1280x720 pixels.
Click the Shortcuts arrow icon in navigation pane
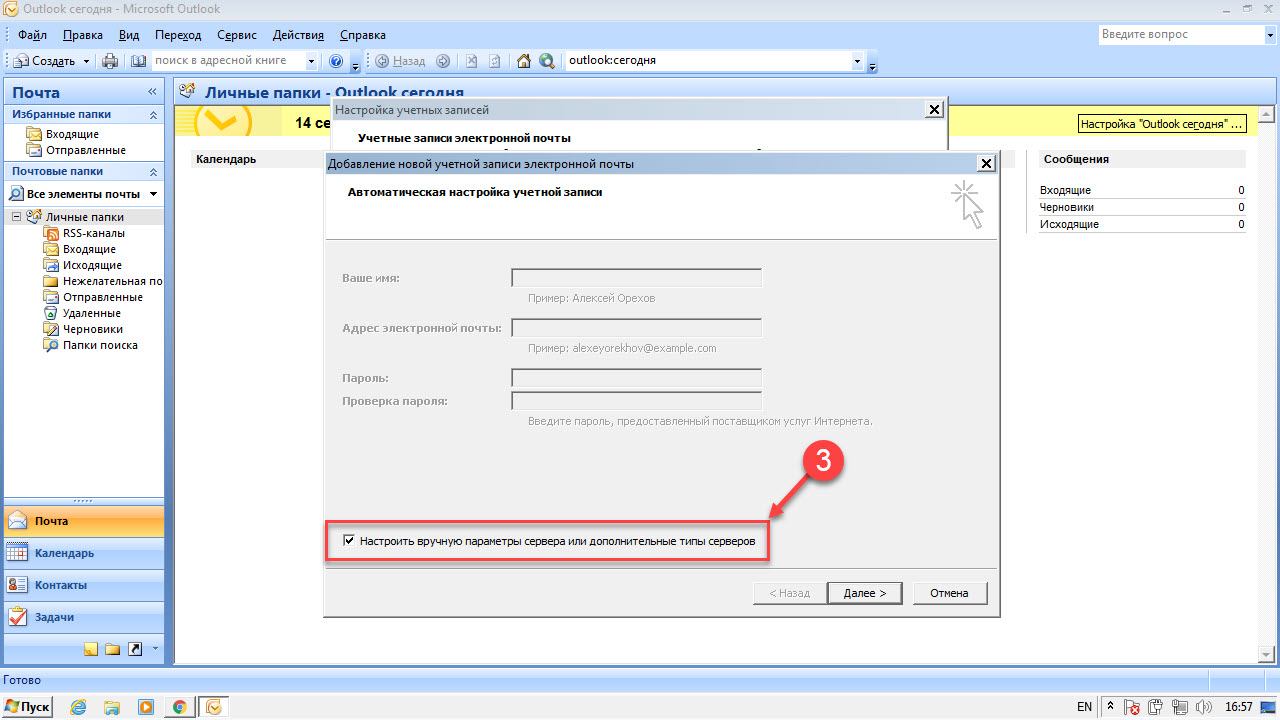point(135,649)
